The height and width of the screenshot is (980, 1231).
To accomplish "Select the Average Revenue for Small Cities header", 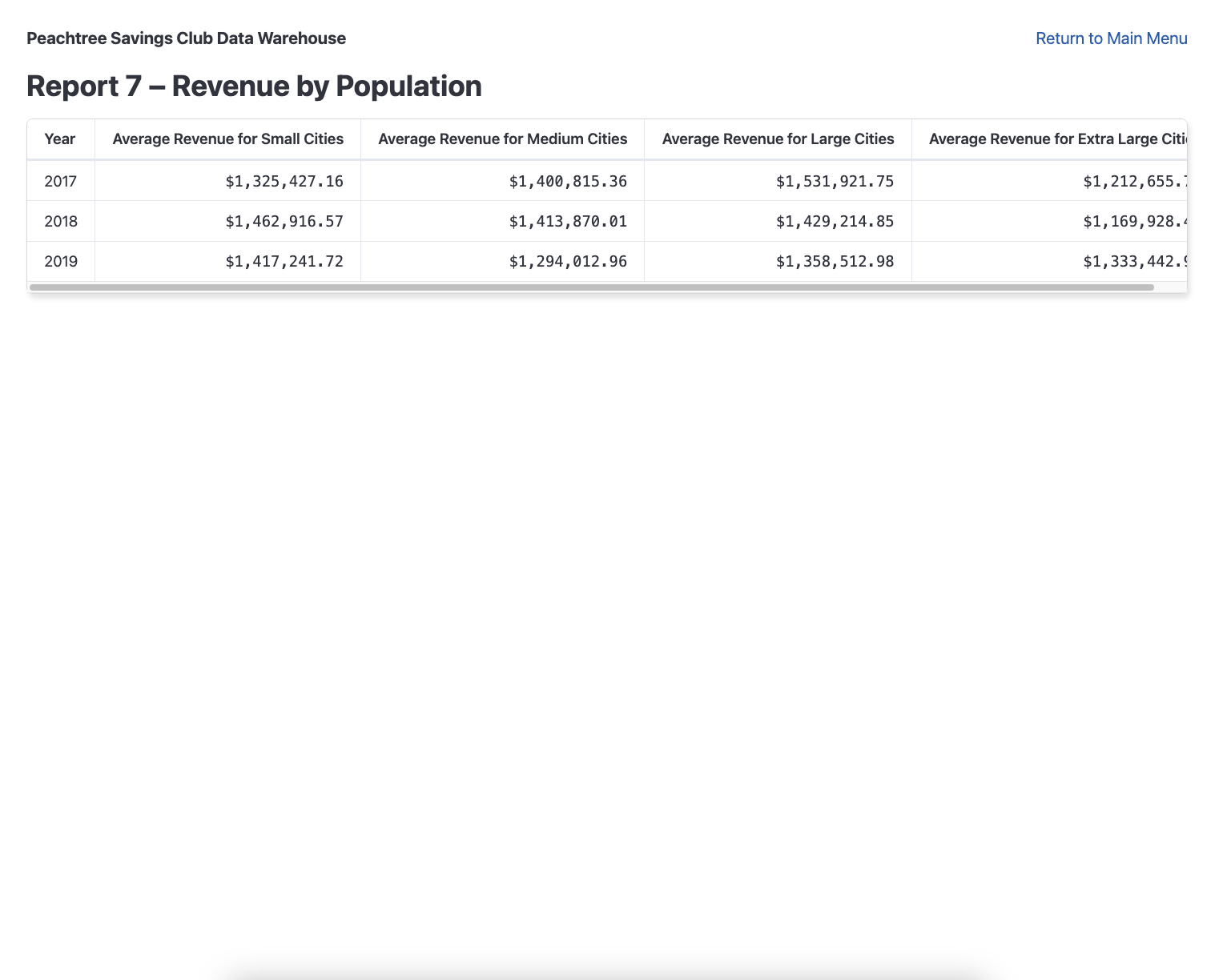I will (x=227, y=139).
